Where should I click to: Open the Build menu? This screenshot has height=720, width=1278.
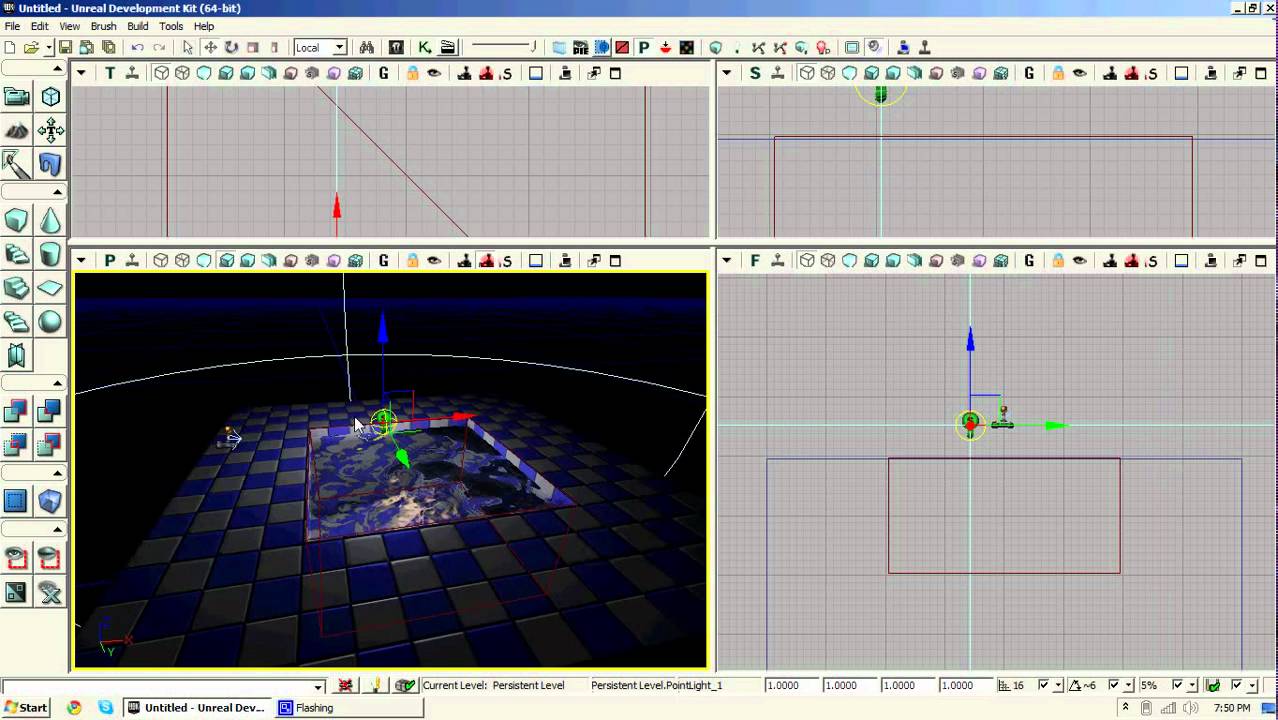[x=138, y=26]
